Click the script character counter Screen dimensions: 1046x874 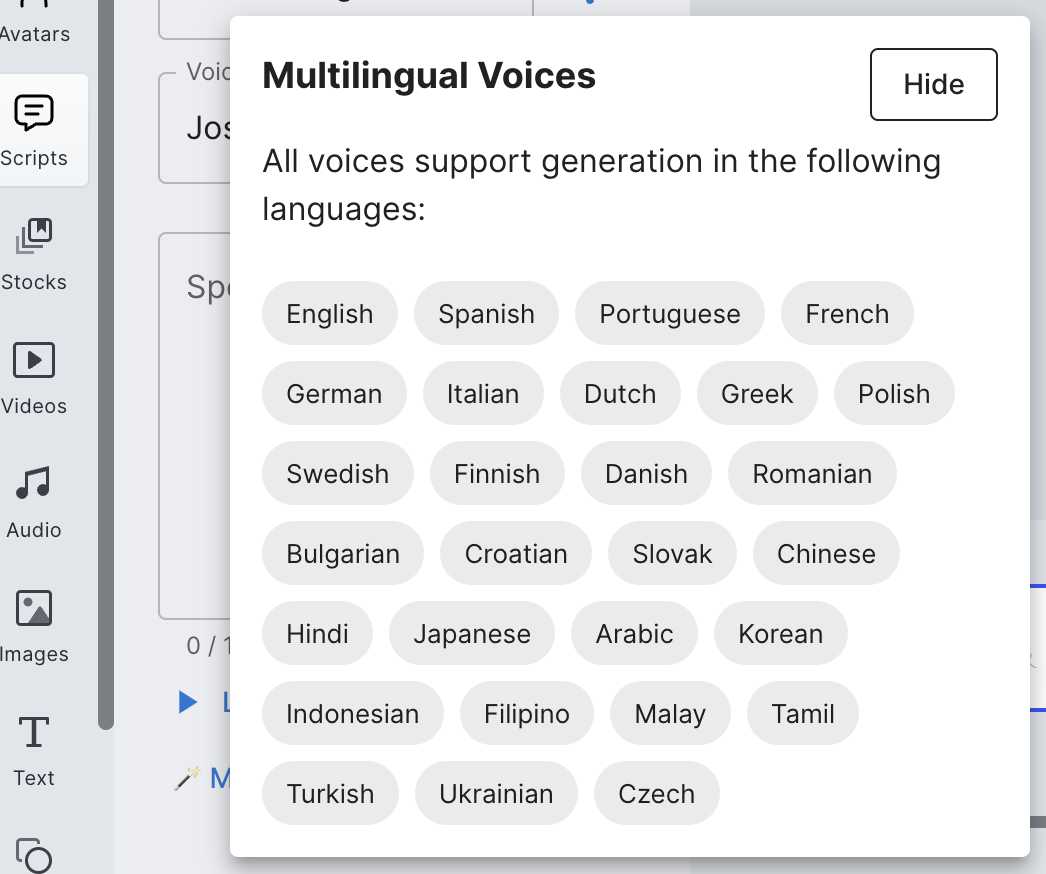click(x=208, y=646)
